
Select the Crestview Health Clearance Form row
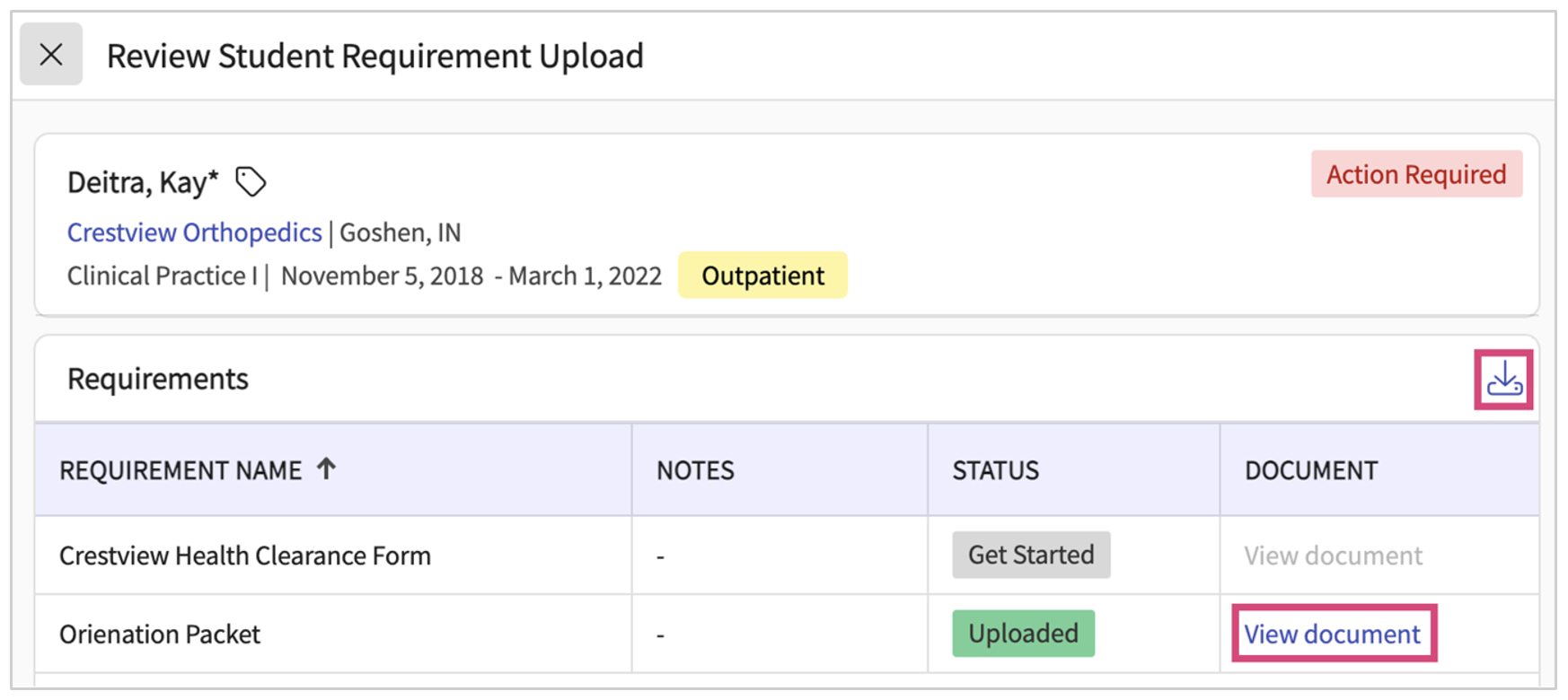tap(244, 556)
